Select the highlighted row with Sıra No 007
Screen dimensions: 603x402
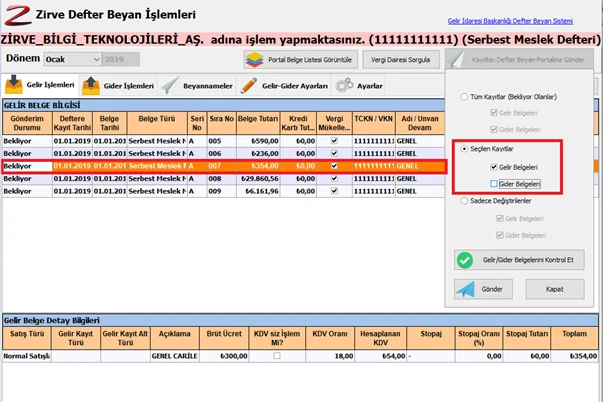coord(223,166)
